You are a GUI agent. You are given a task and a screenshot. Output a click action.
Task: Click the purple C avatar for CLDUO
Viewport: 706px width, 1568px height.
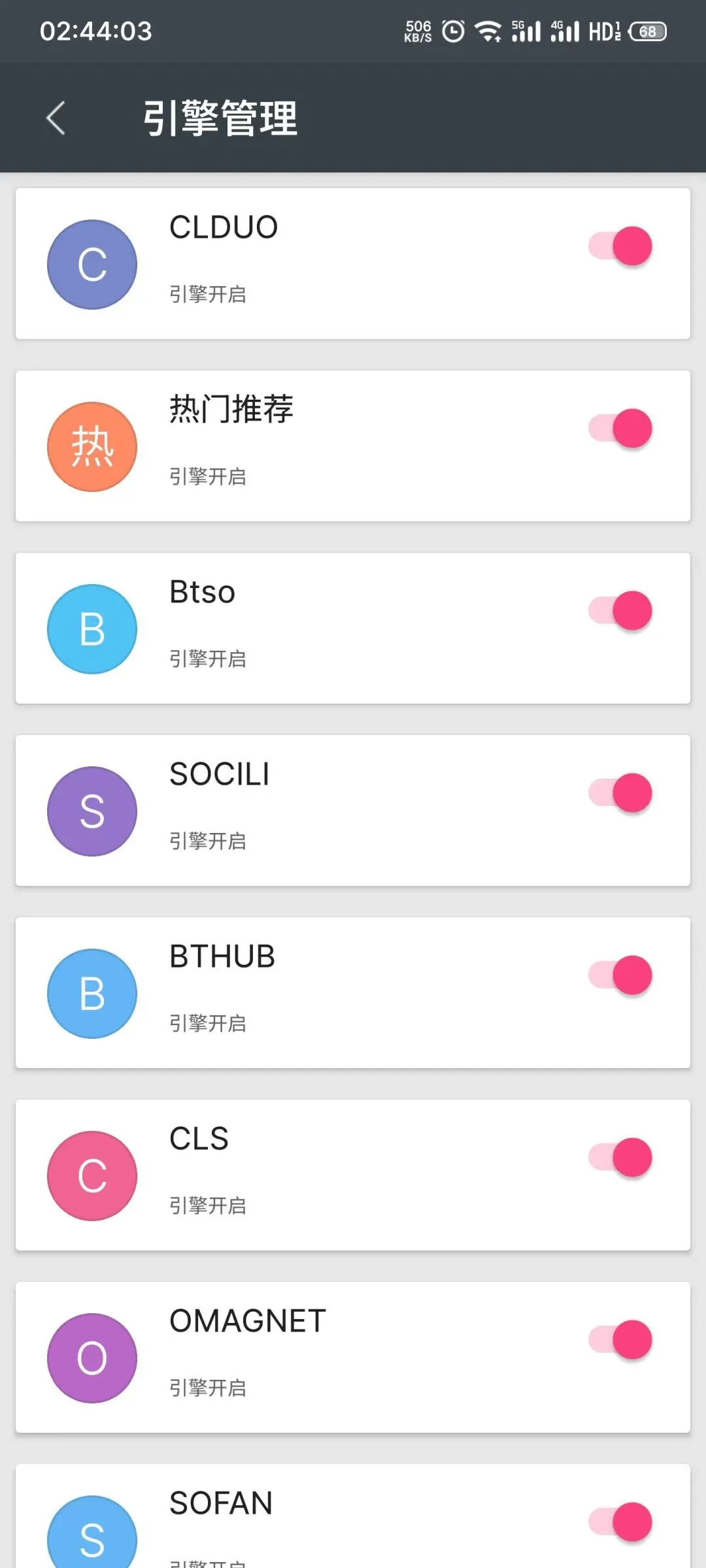pos(92,265)
